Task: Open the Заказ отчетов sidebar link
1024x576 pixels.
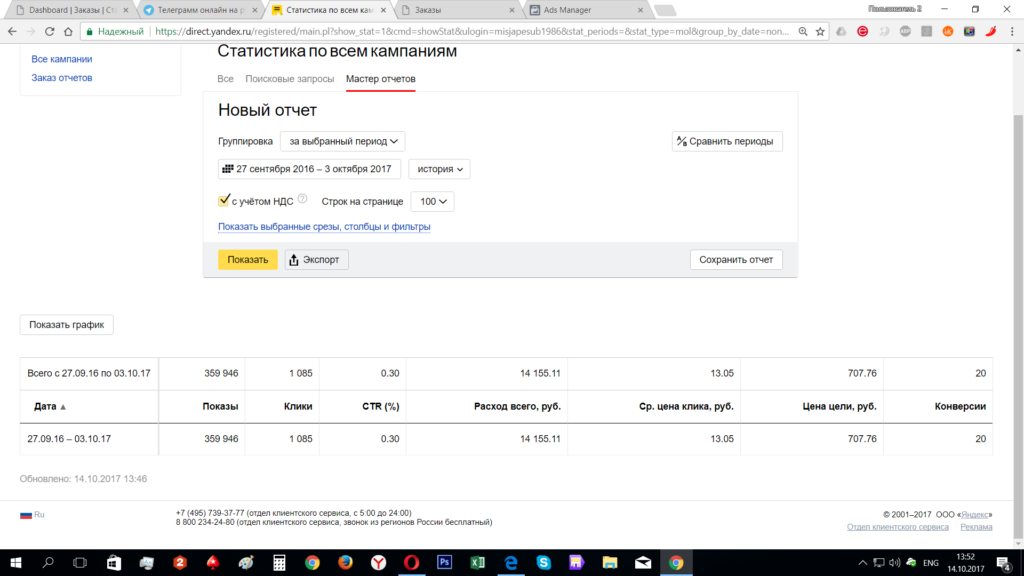Action: [x=61, y=78]
